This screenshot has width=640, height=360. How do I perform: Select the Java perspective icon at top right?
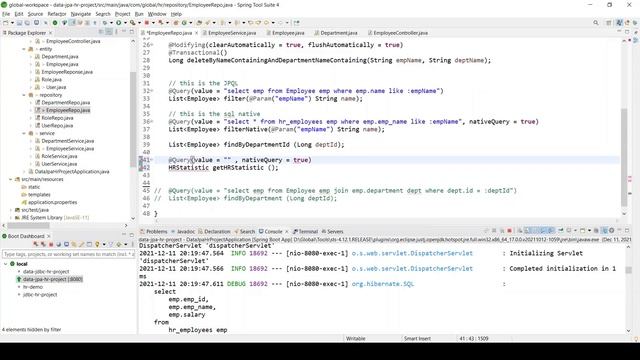coord(620,23)
